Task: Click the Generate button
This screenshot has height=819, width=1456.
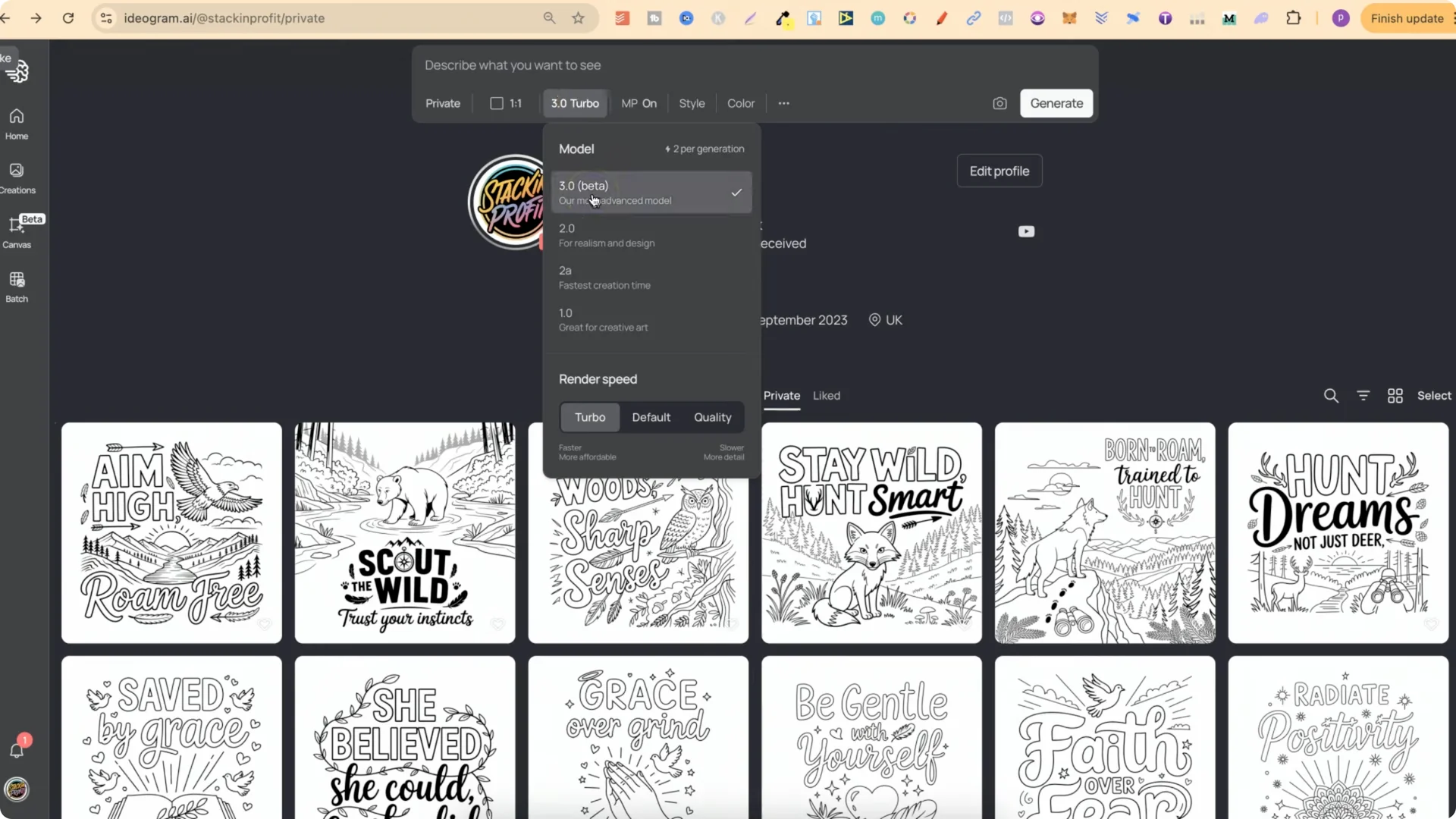Action: (x=1056, y=103)
